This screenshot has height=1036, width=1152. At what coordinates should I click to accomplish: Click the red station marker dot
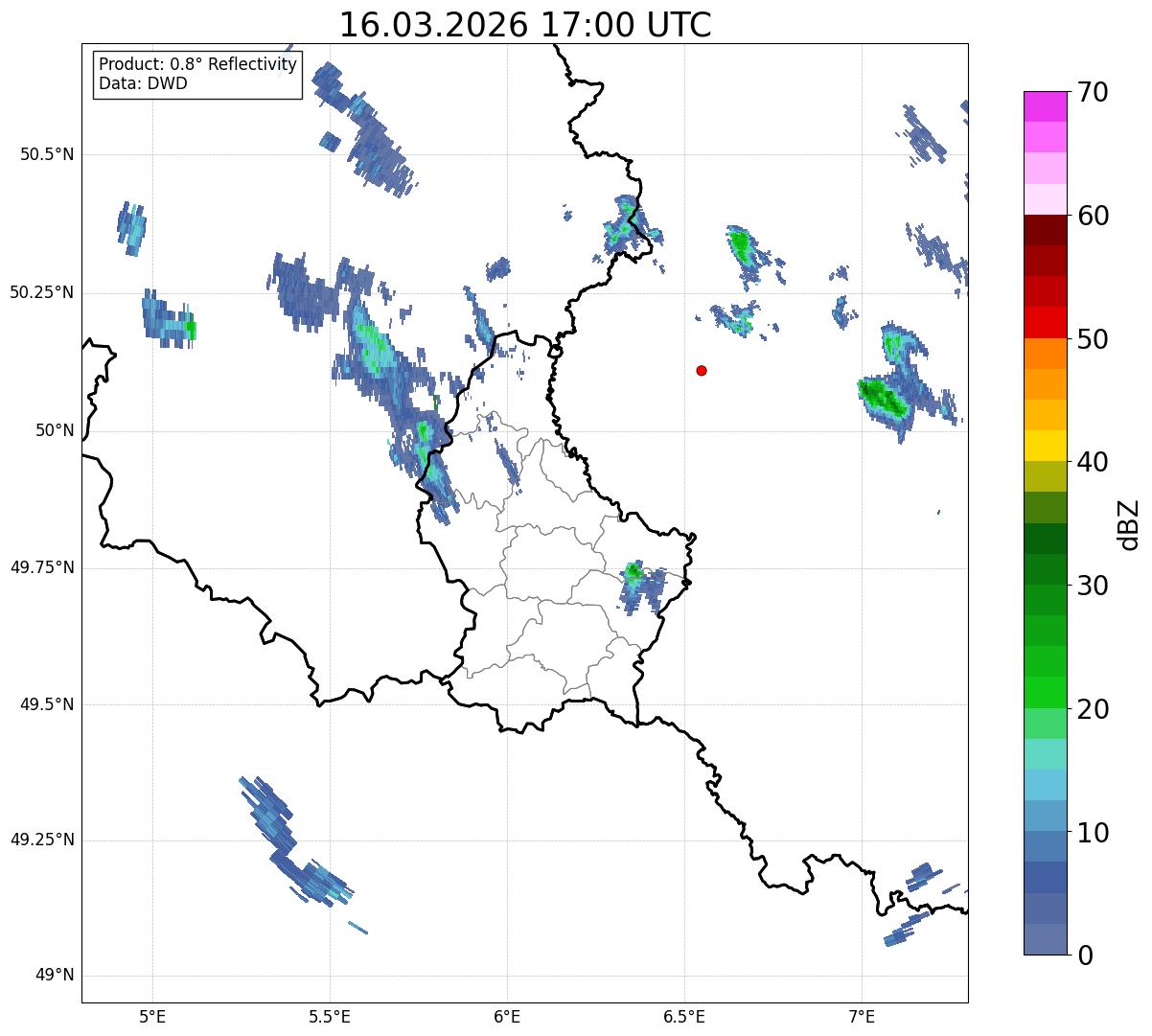pyautogui.click(x=702, y=370)
